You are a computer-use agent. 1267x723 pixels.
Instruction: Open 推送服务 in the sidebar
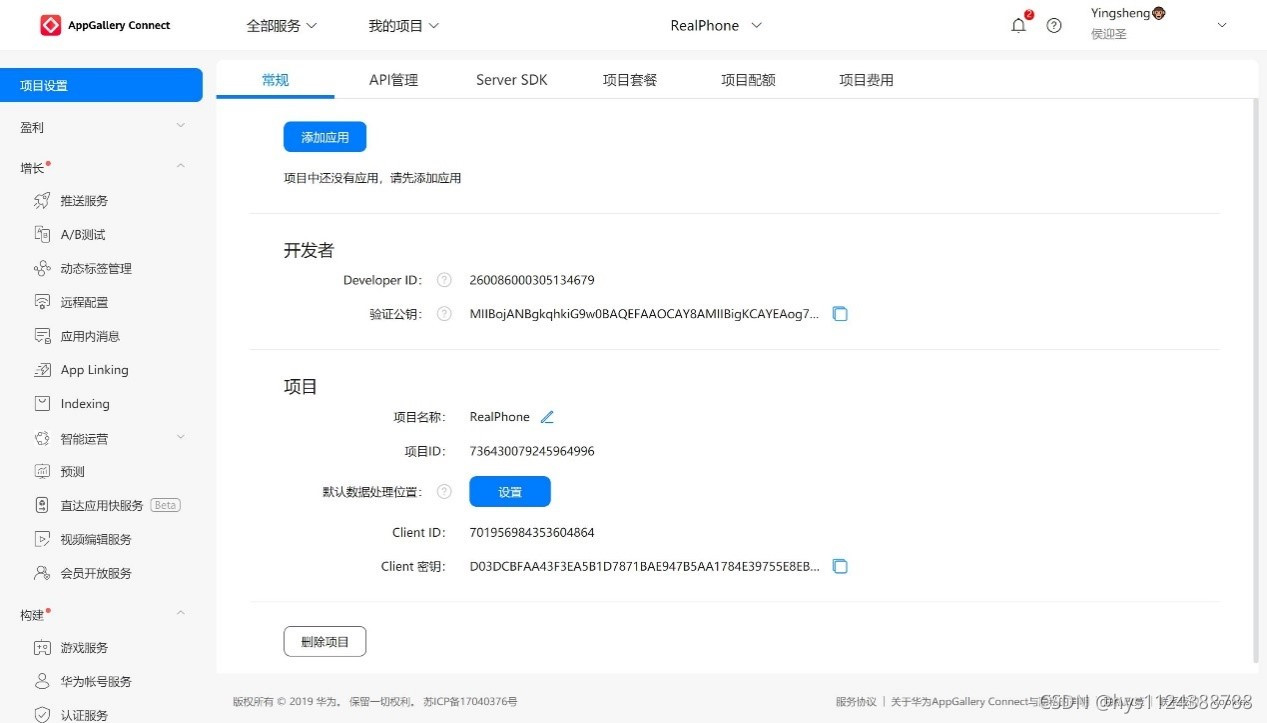click(x=84, y=201)
